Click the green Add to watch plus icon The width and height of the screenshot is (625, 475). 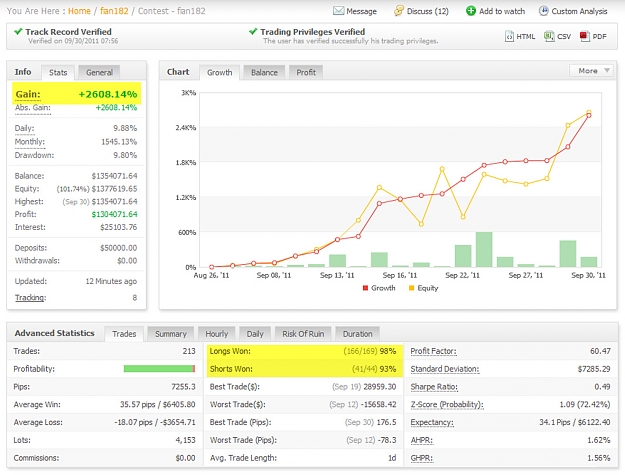[471, 11]
